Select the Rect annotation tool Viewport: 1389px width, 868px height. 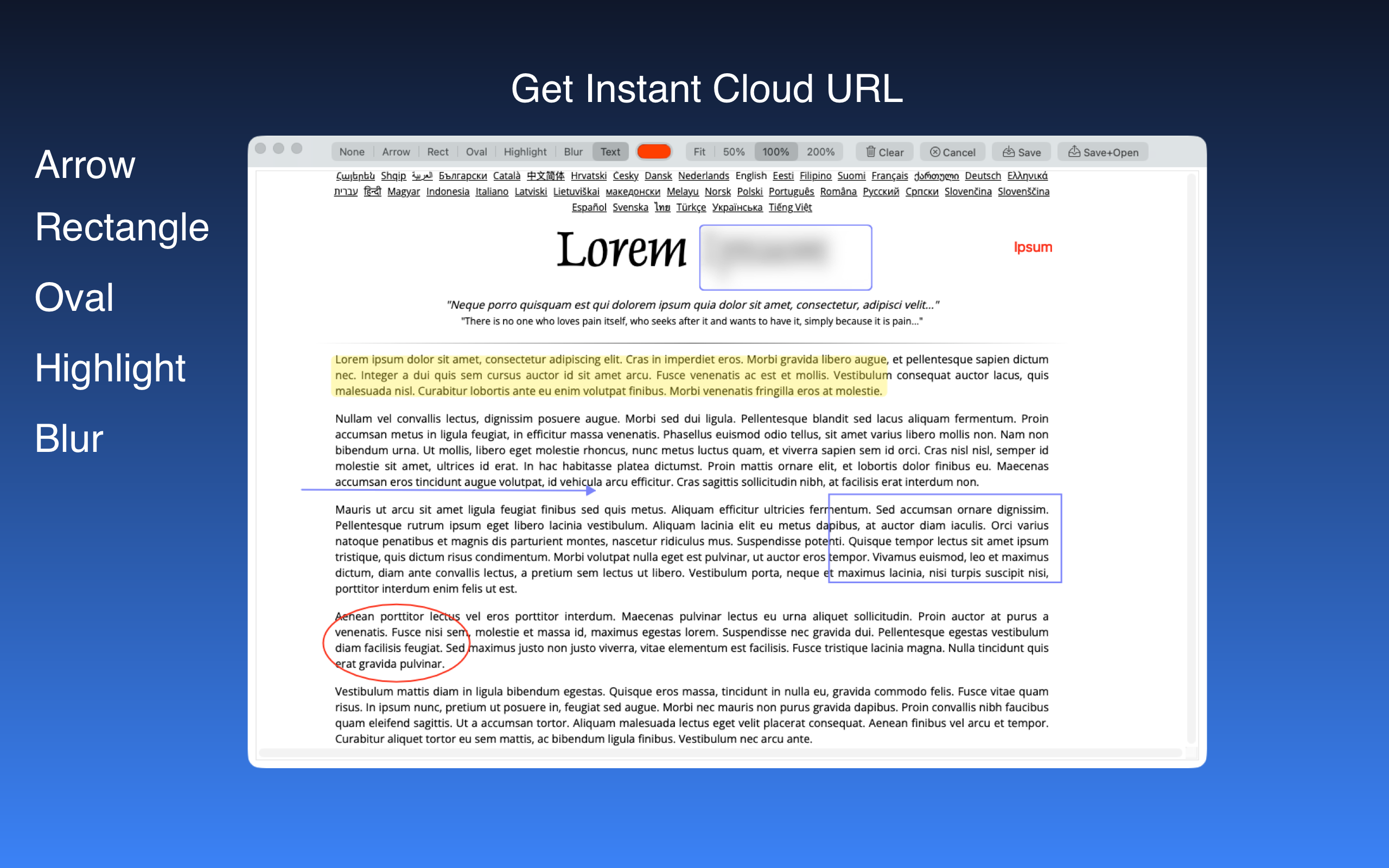coord(437,152)
